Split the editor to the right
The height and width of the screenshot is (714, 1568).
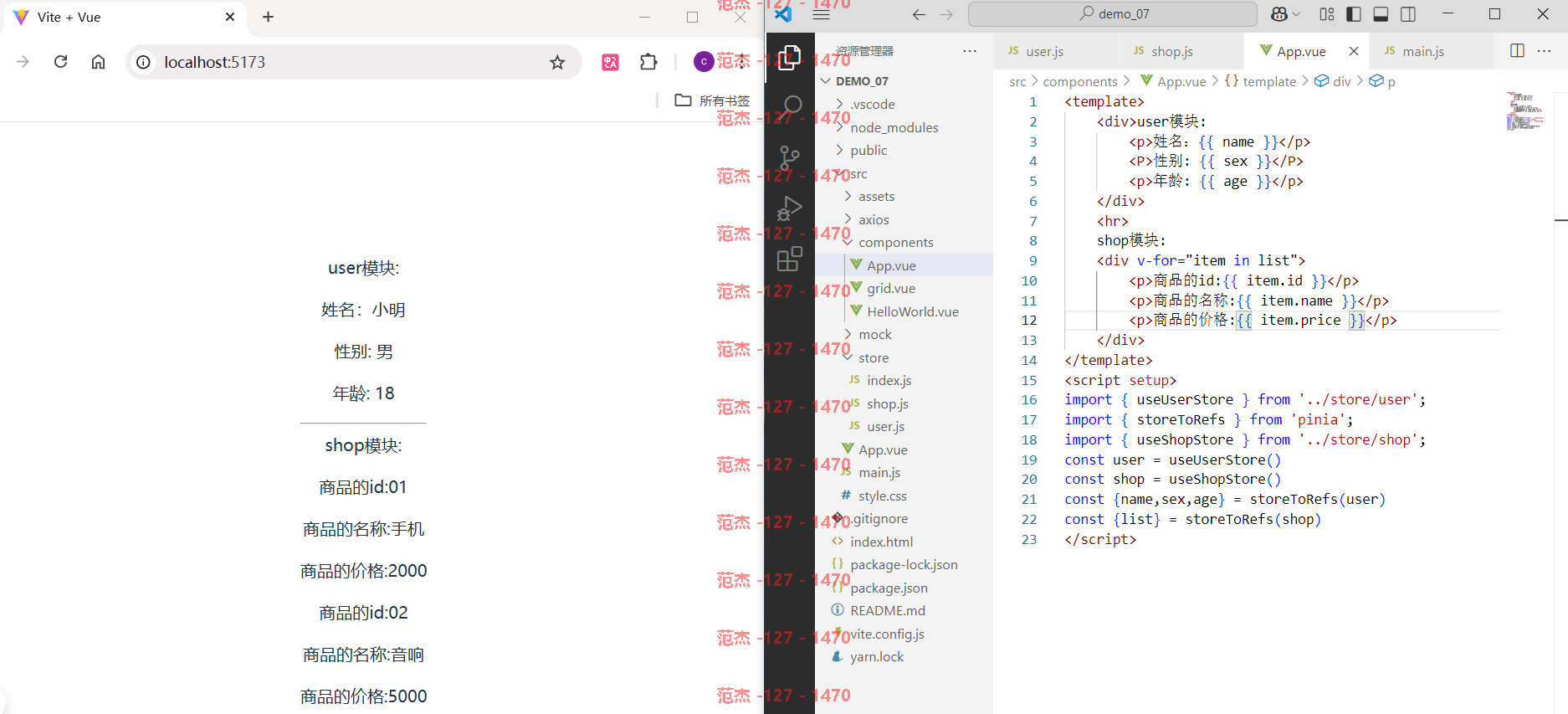coord(1517,50)
